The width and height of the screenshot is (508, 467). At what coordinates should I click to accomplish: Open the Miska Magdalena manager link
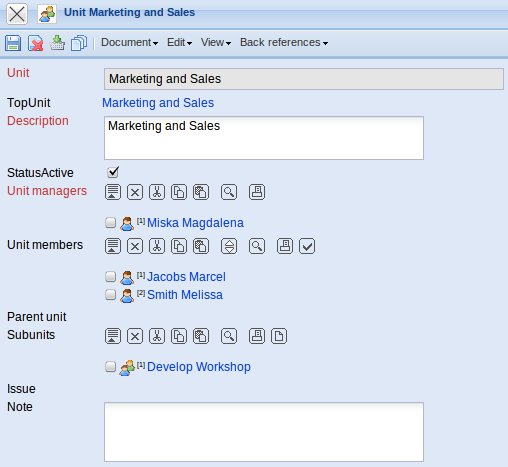(x=195, y=223)
